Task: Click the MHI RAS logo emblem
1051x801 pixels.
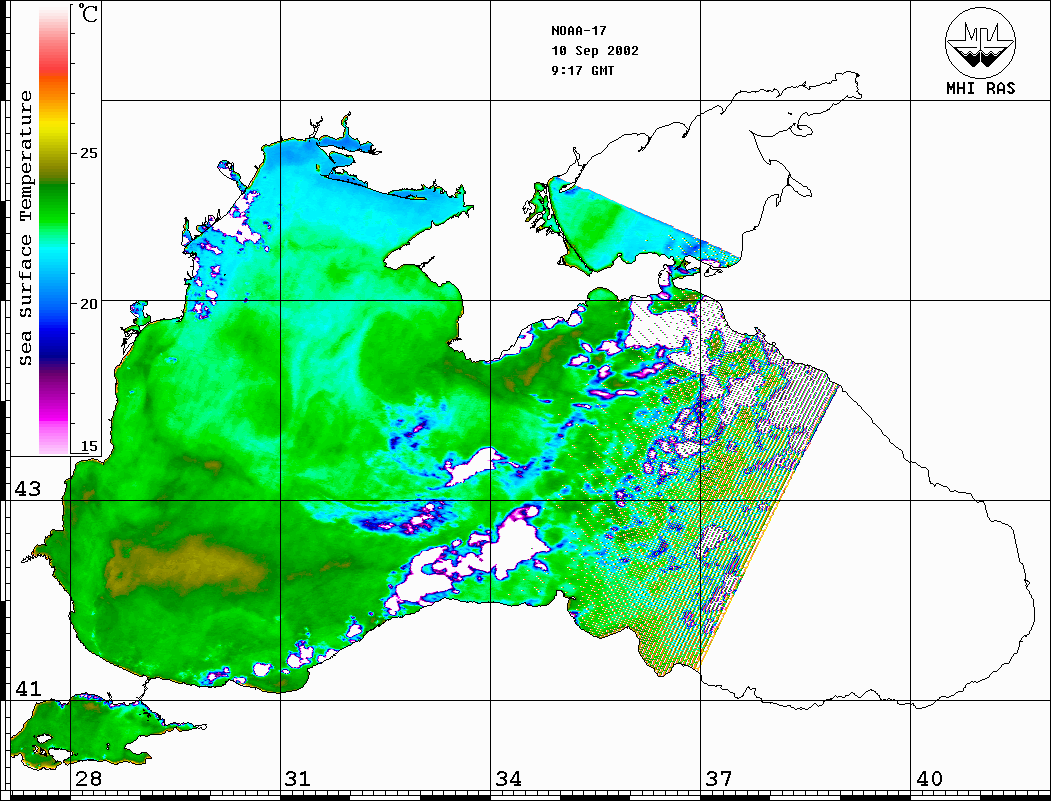Action: (981, 42)
